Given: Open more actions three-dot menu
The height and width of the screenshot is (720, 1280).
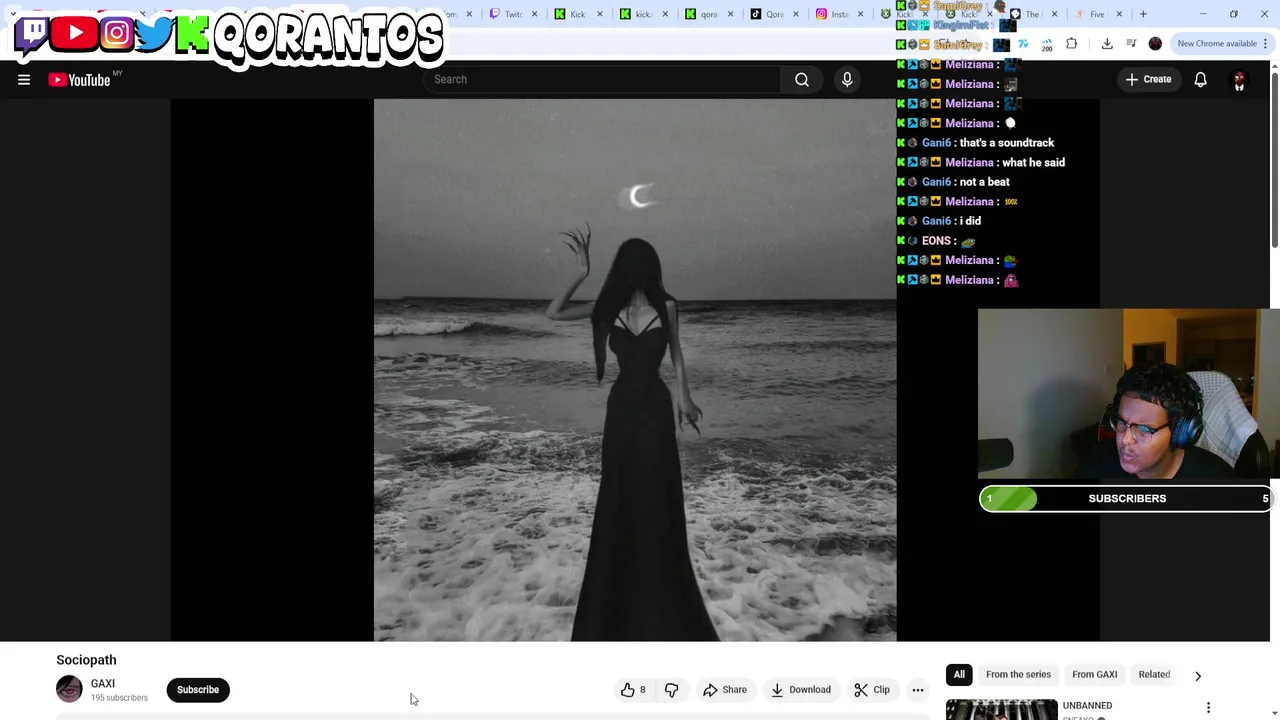Looking at the screenshot, I should 918,689.
